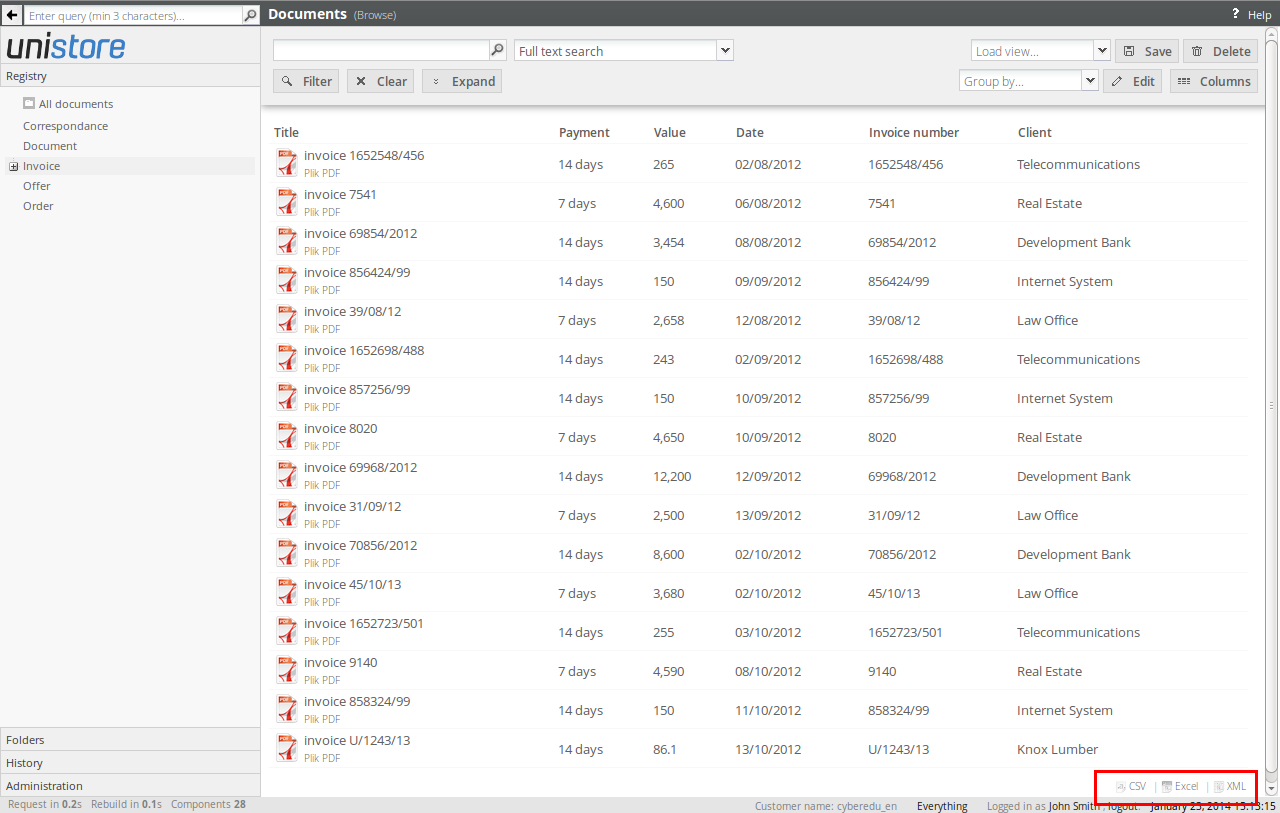Expand the Invoice tree node
1280x813 pixels.
14,167
